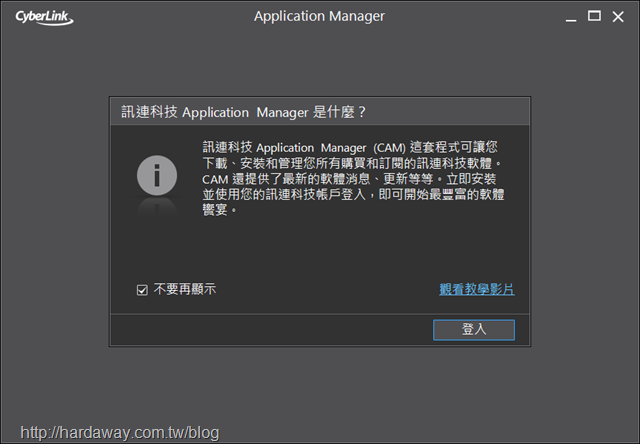640x444 pixels.
Task: Click the reflection below the info icon
Action: pyautogui.click(x=157, y=207)
